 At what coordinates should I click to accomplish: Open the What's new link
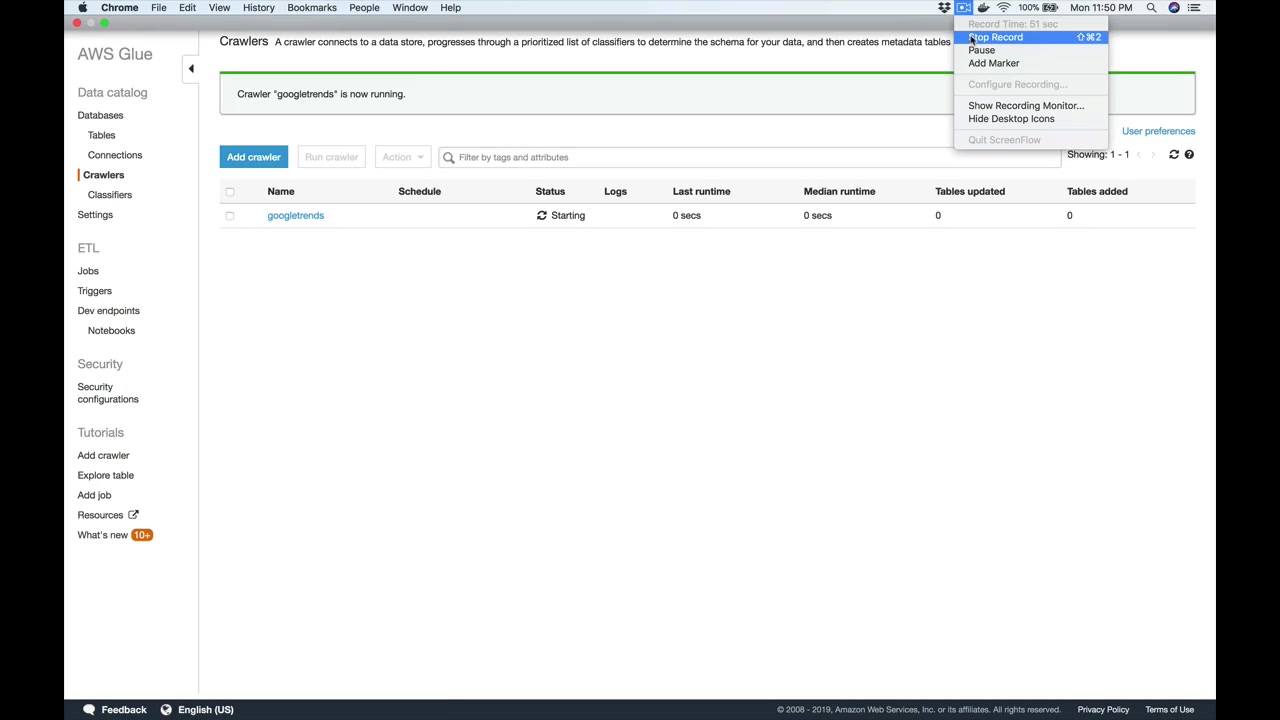point(103,535)
